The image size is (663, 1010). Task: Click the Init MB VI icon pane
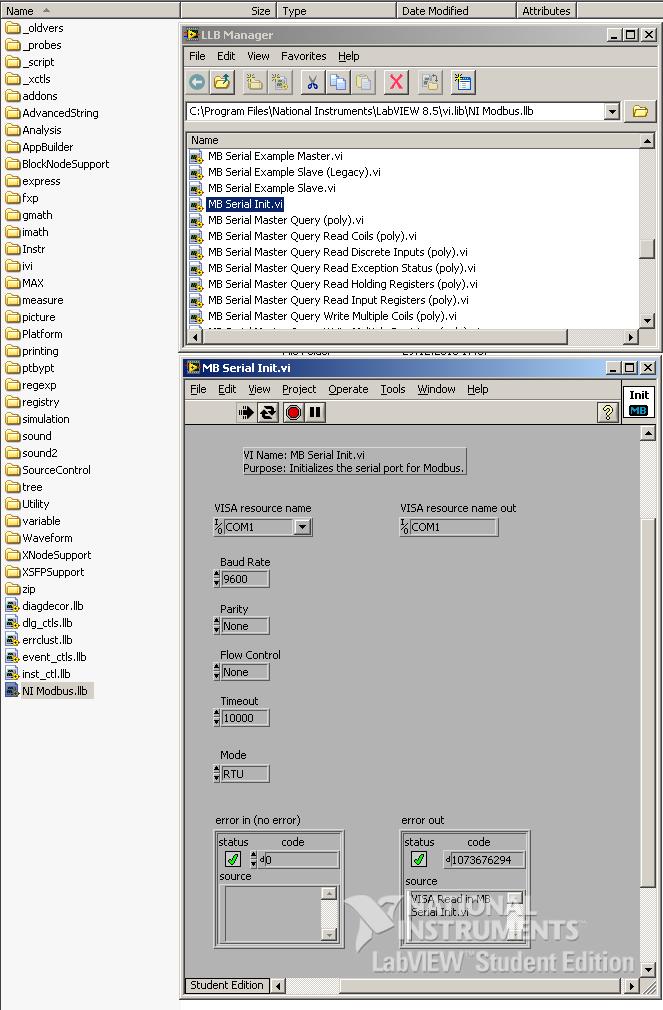(x=638, y=402)
